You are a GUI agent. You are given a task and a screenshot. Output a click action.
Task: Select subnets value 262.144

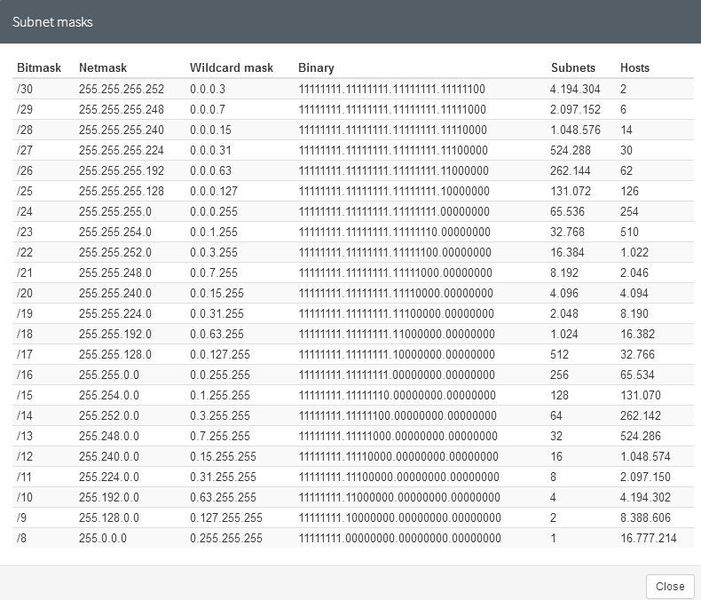(570, 171)
